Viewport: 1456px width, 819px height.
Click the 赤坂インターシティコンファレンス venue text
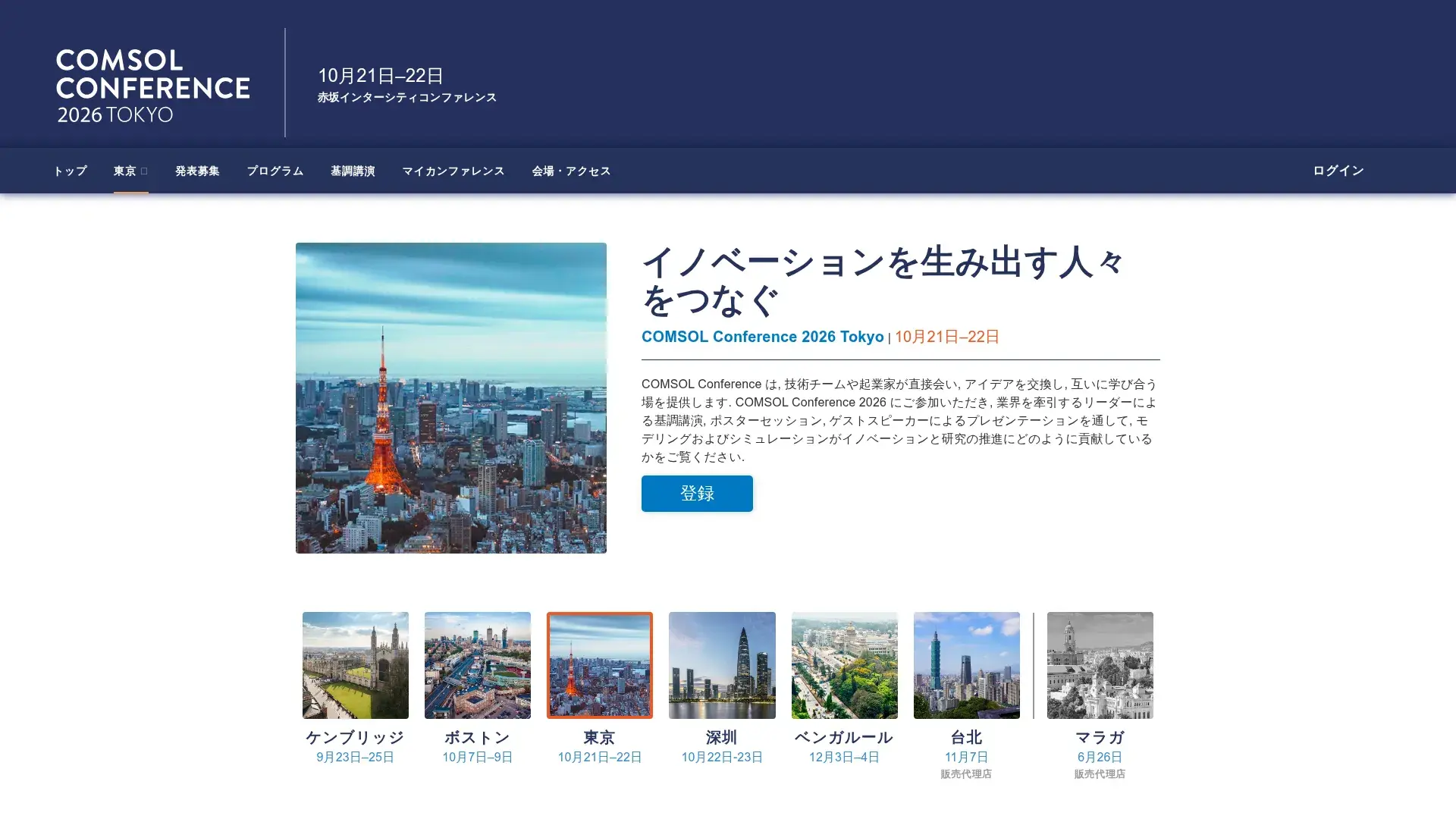406,98
